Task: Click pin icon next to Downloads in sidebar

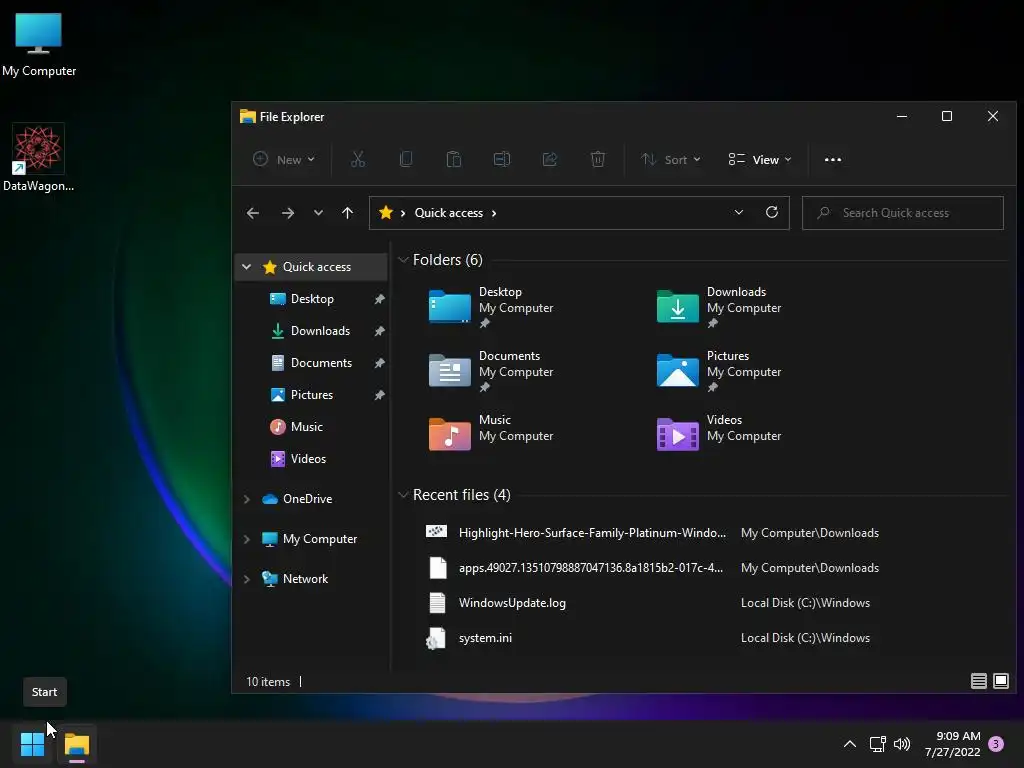Action: (x=379, y=331)
